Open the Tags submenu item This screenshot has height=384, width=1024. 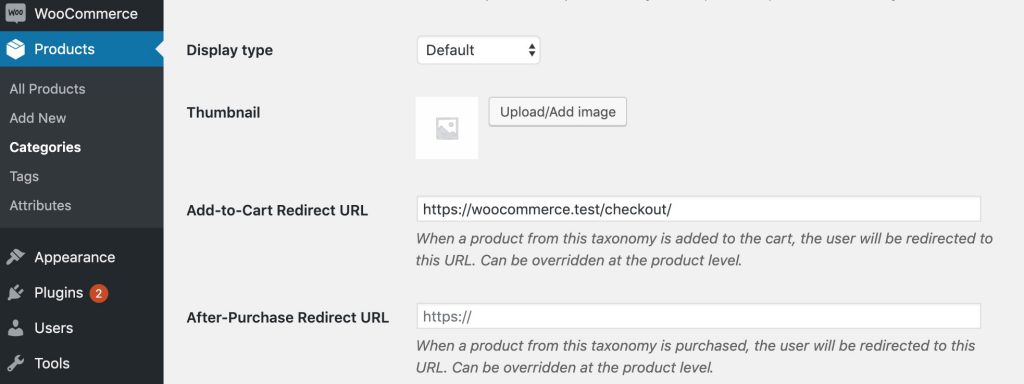tap(24, 176)
